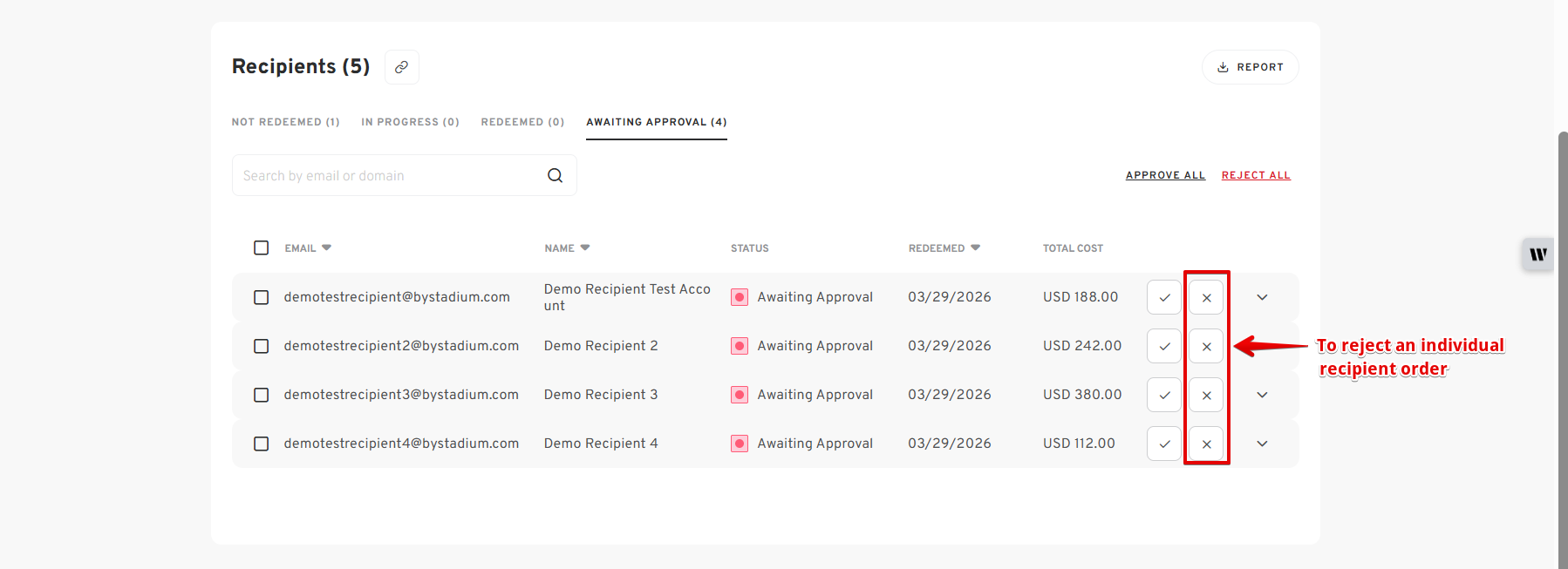1568x569 pixels.
Task: Approve demotestrecipient@bystadium.com order with checkmark
Action: pos(1164,297)
